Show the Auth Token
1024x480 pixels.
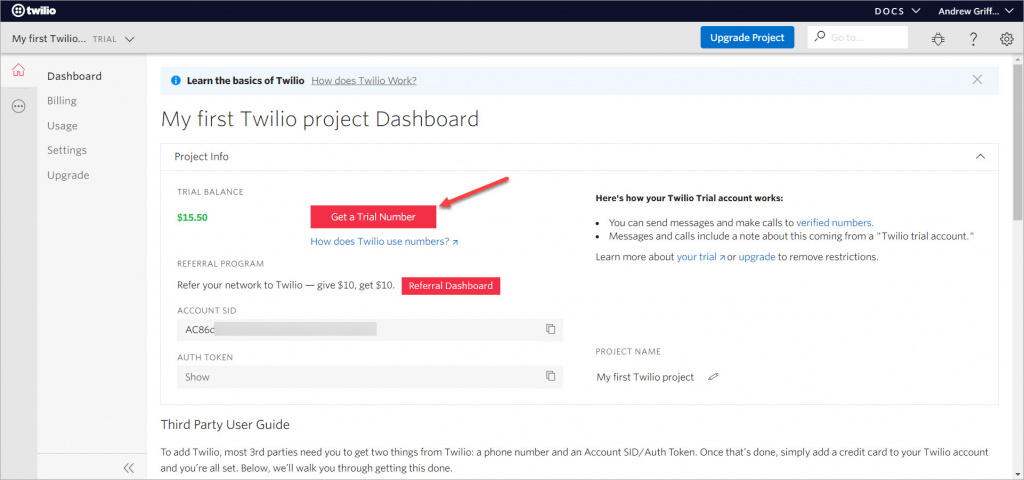coord(197,377)
